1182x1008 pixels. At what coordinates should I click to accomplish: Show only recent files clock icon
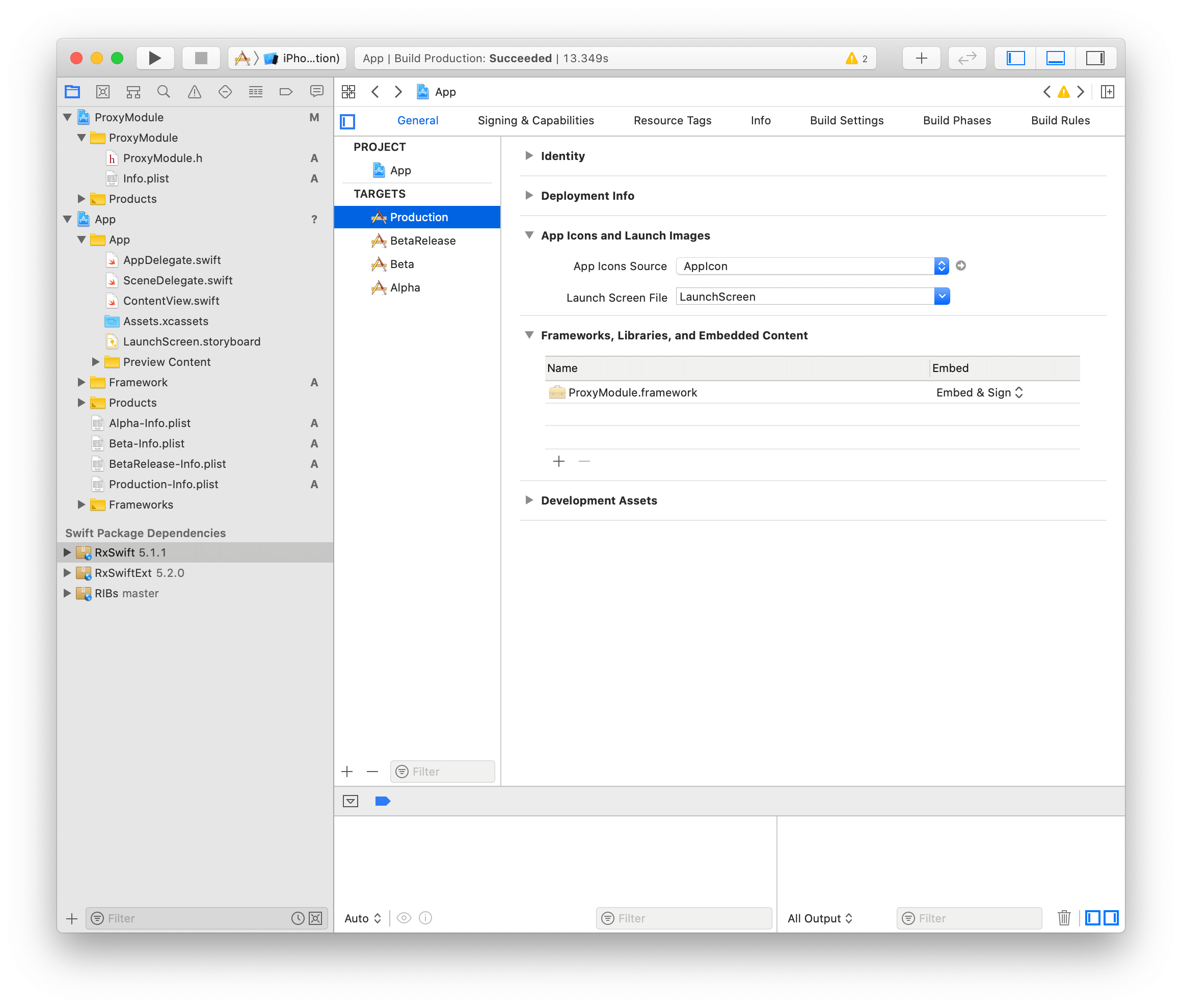(297, 918)
